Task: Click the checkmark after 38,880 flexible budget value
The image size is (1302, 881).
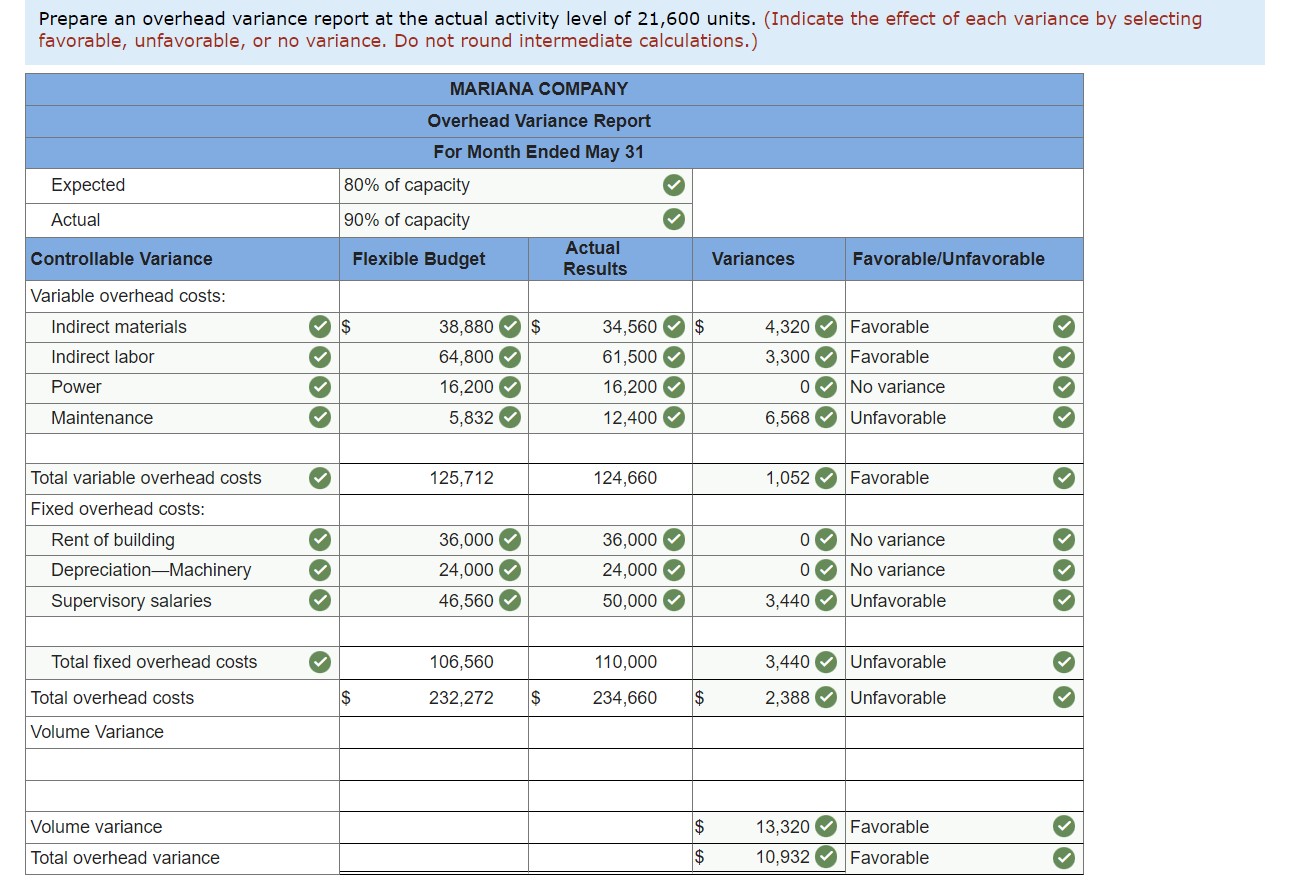Action: coord(511,326)
